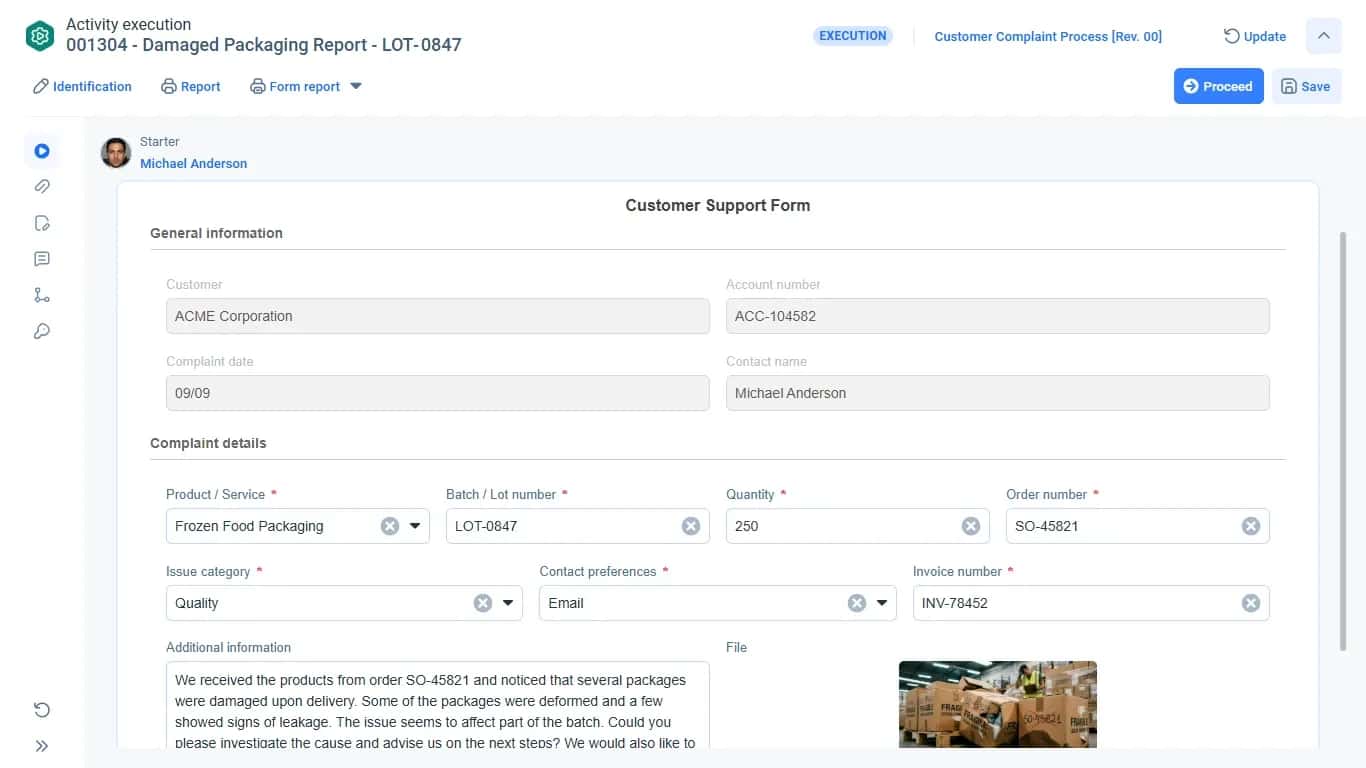Select the play-circle execution icon in sidebar
Viewport: 1366px width, 768px height.
point(42,151)
